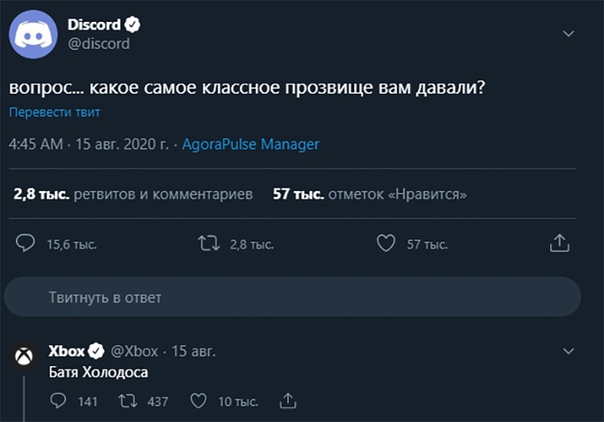Type in the «Твитнуть в ответ» field
This screenshot has width=604, height=422.
click(290, 297)
